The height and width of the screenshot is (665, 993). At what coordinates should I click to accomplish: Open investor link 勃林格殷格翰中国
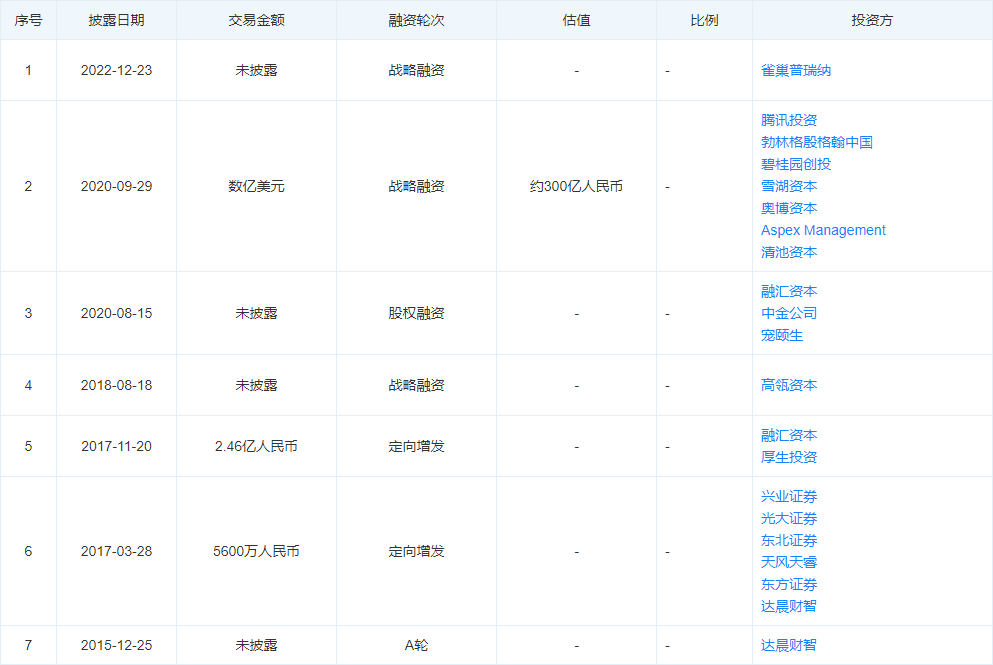click(816, 142)
